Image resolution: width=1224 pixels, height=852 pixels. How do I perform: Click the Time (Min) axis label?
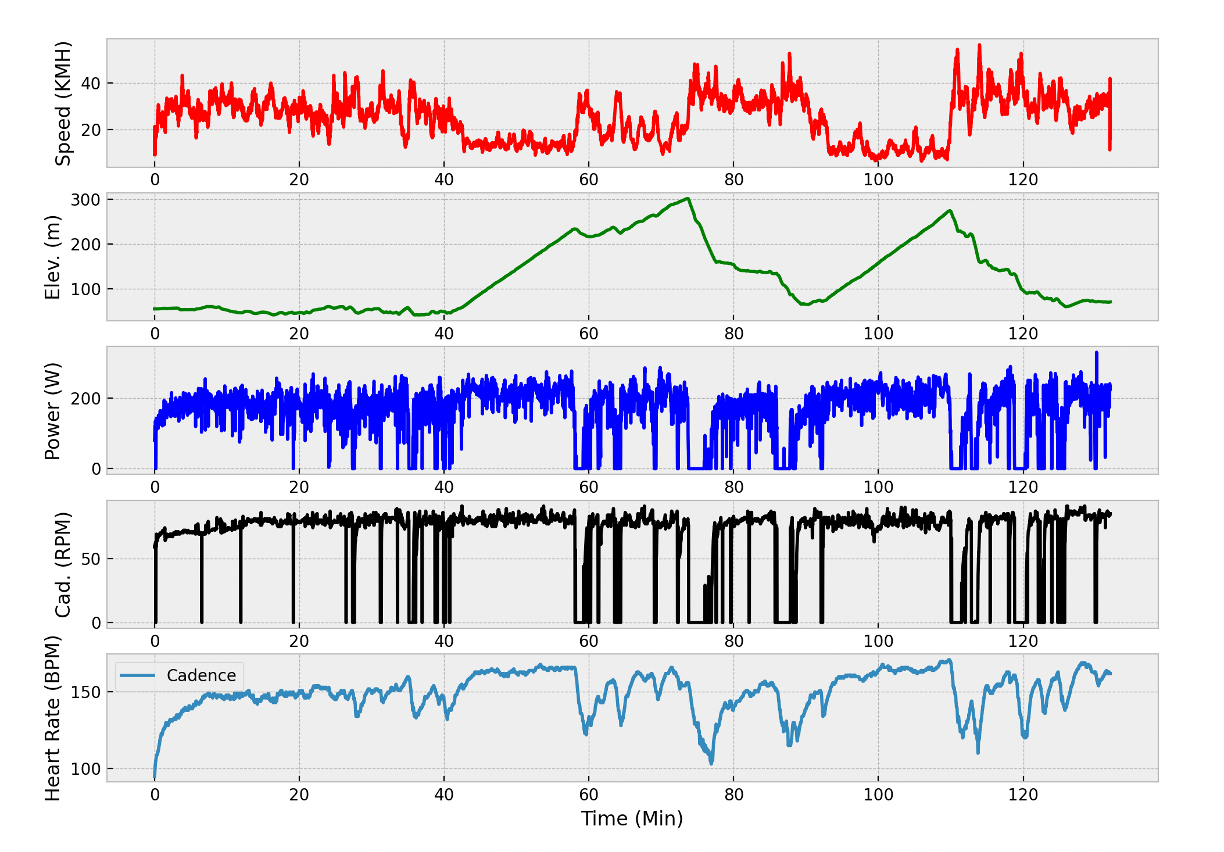tap(634, 818)
